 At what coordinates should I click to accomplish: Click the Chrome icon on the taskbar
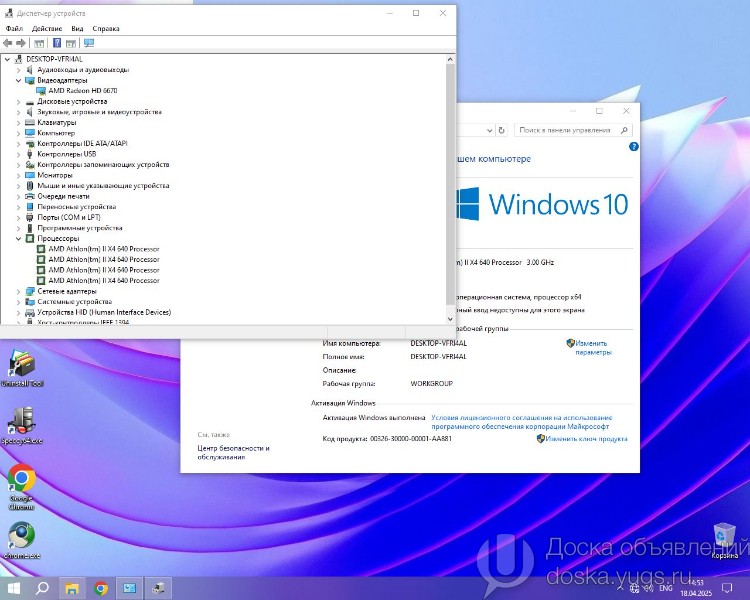(100, 588)
